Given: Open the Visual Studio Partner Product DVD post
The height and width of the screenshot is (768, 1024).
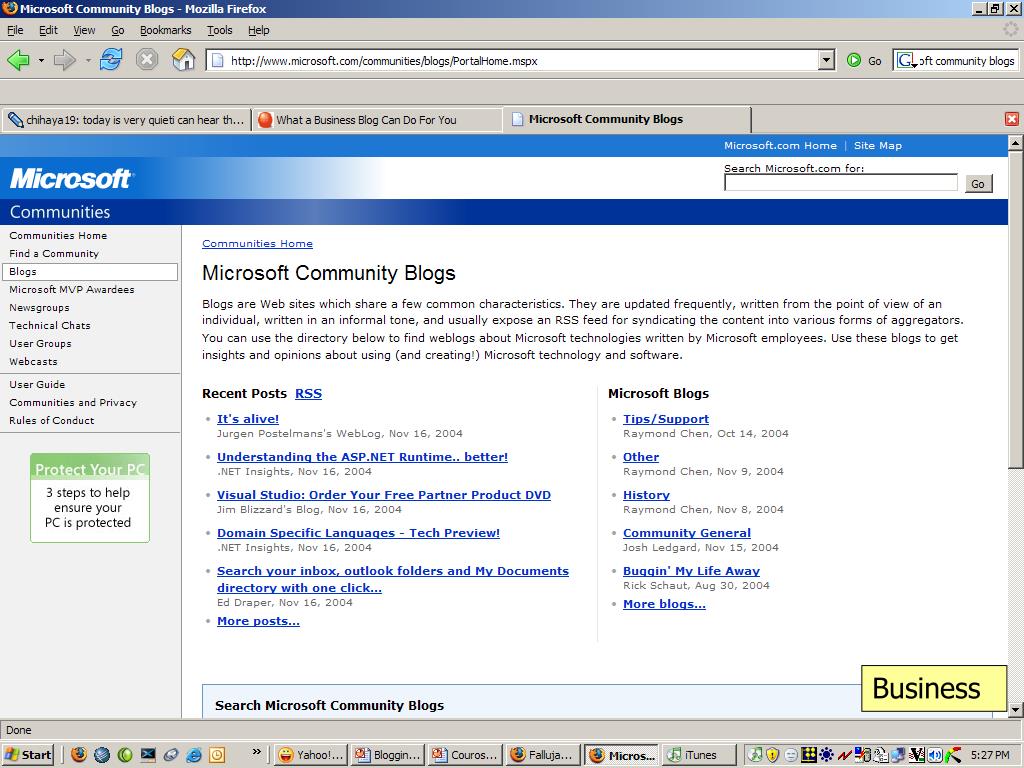Looking at the screenshot, I should pos(384,495).
